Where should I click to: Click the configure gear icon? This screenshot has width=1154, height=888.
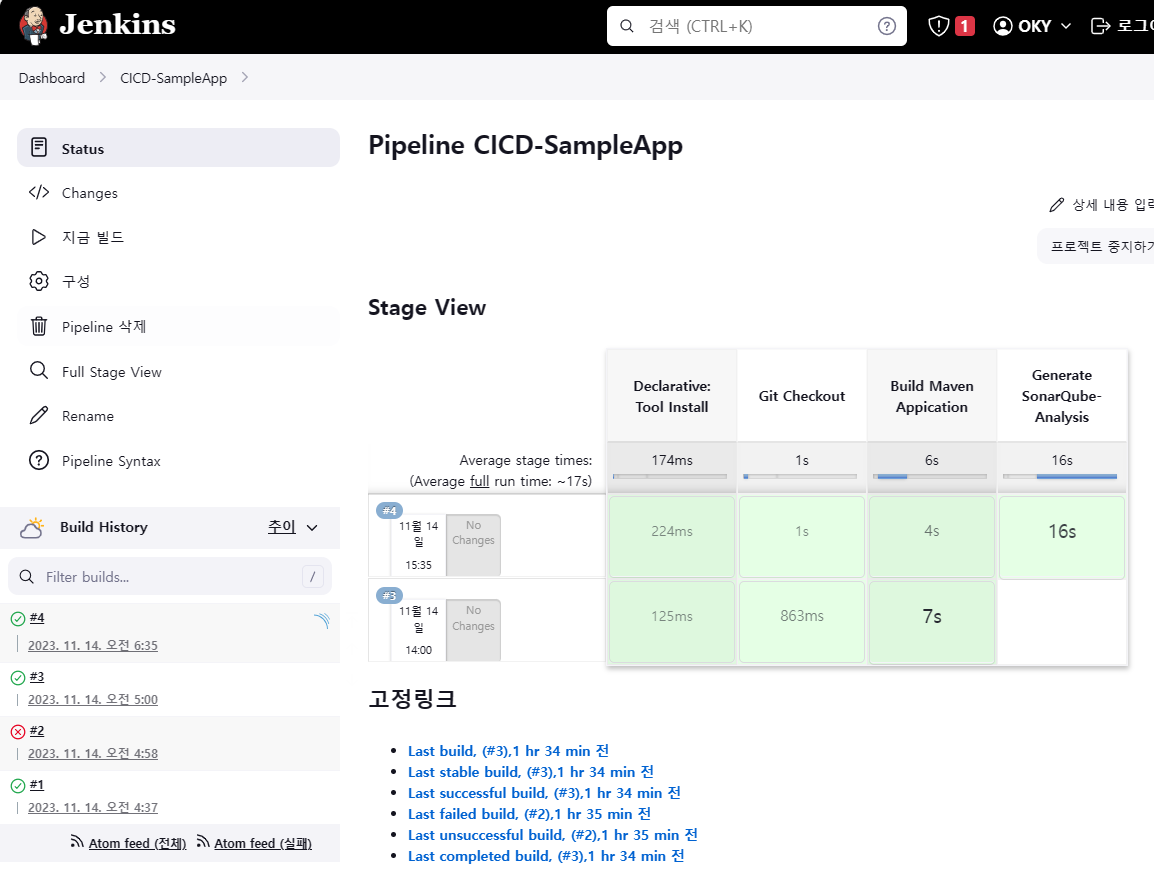pos(39,281)
